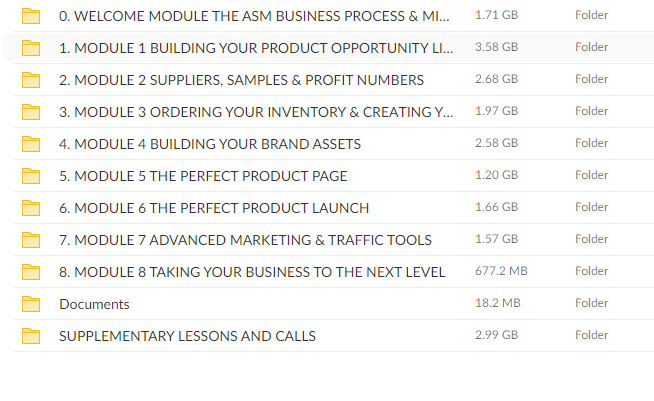
Task: Click the Folder type label for Module 5
Action: point(591,175)
